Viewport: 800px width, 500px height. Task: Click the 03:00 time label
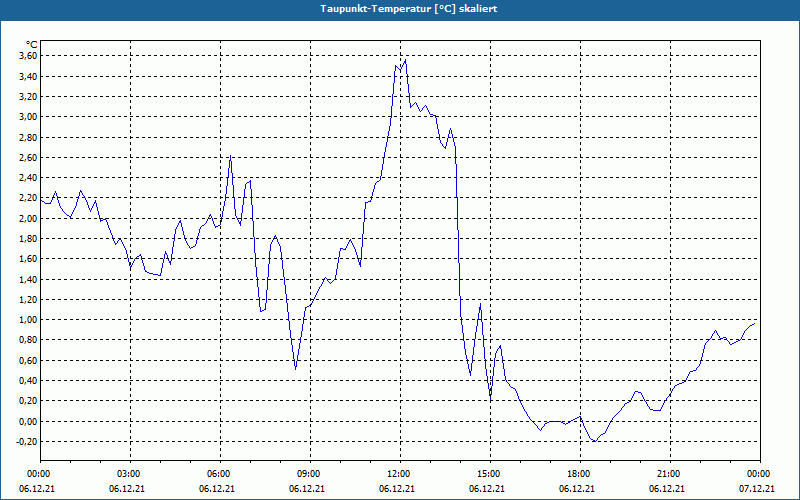pos(131,474)
